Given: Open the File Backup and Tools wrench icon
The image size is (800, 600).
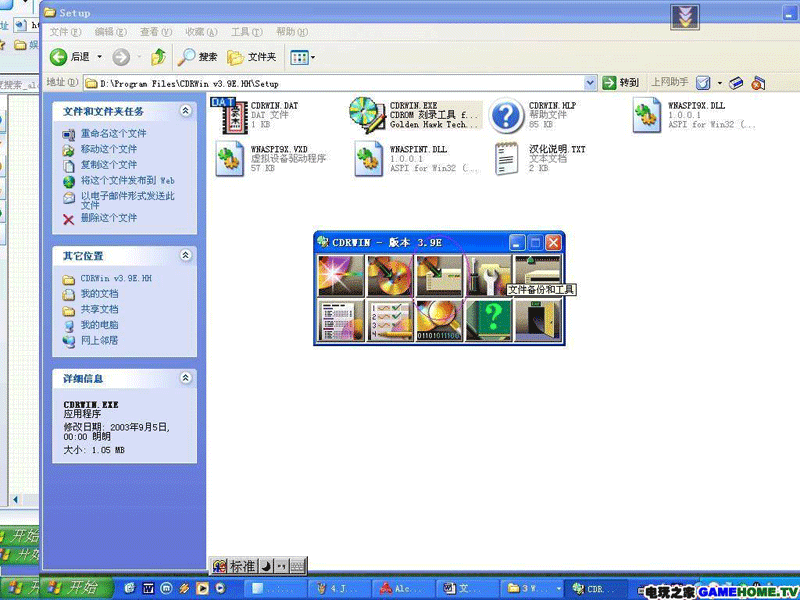Looking at the screenshot, I should tap(488, 276).
